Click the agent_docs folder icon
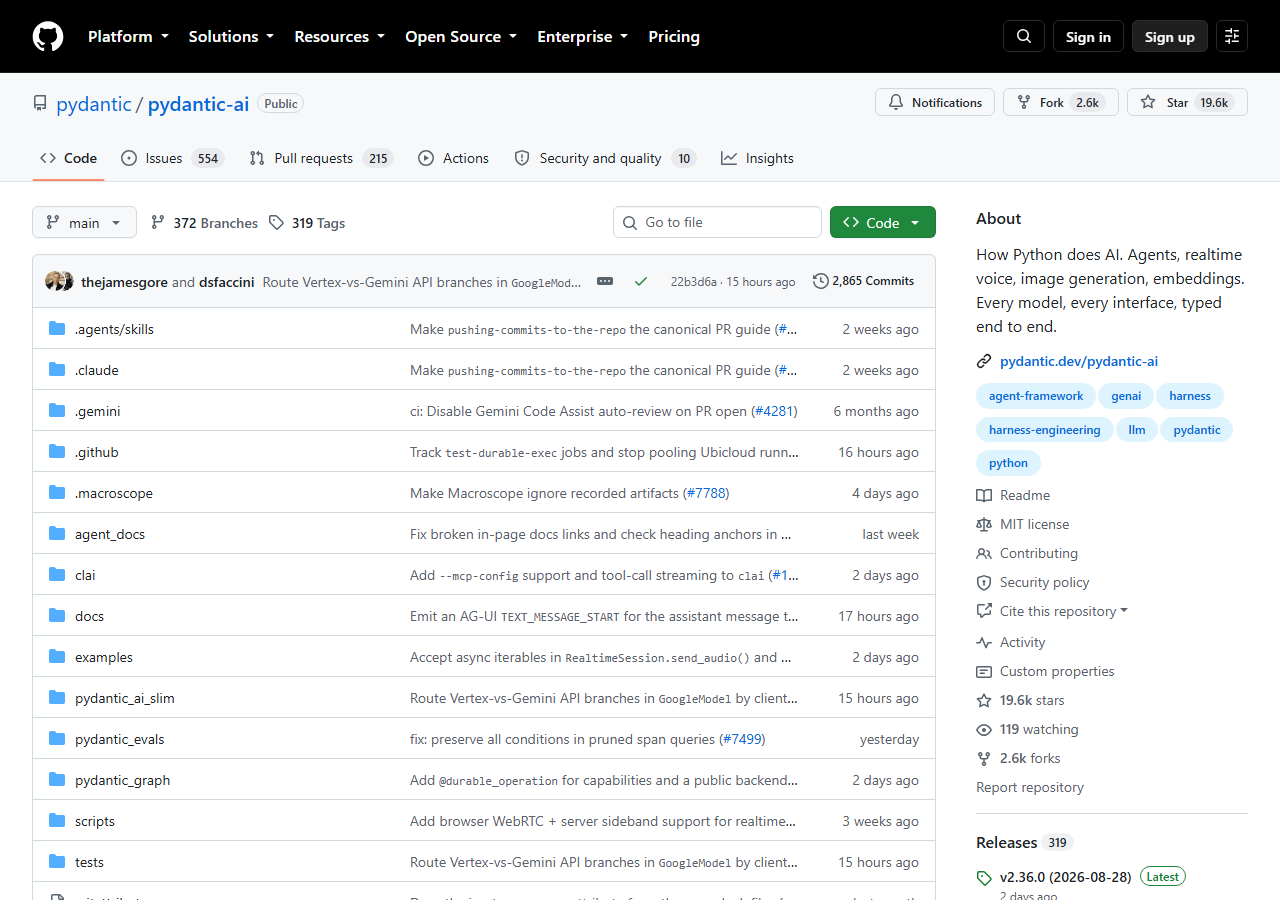Screen dimensions: 1280x900 point(57,534)
